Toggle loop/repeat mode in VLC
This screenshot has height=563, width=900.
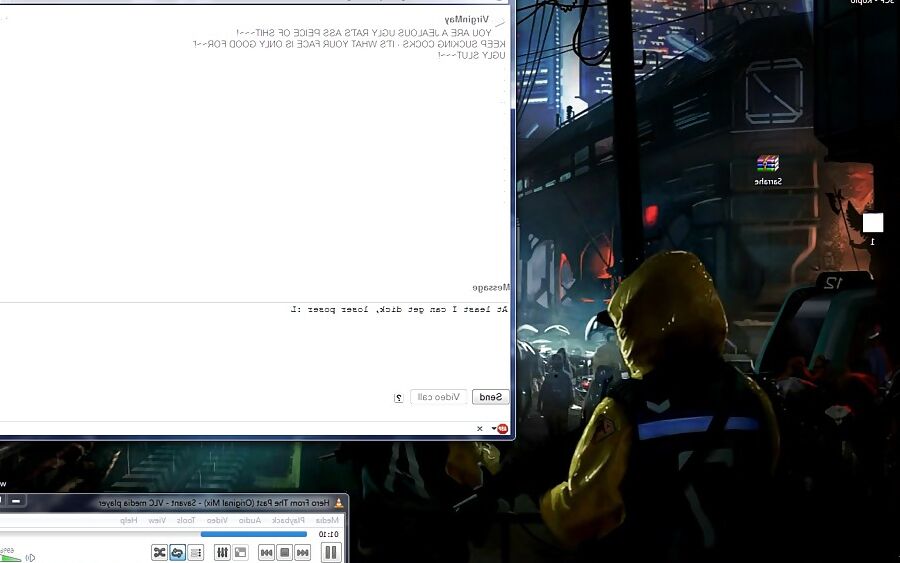point(177,553)
